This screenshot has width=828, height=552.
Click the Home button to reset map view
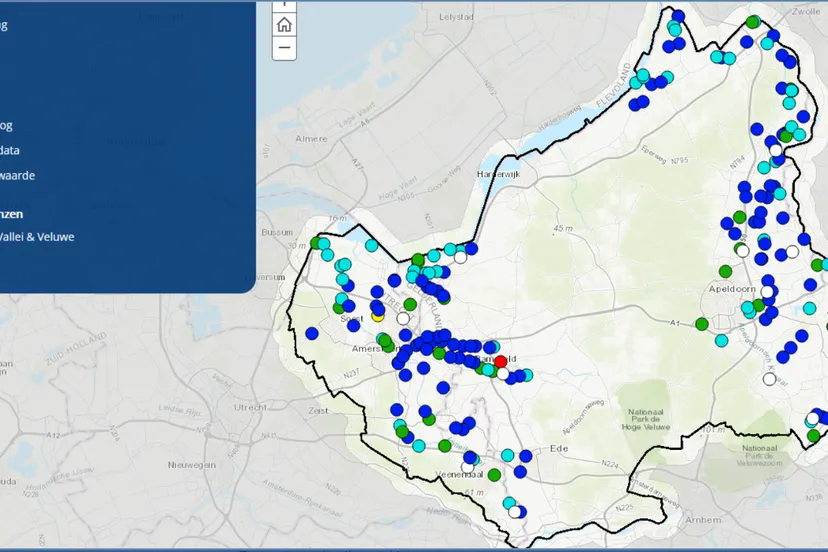[x=284, y=25]
